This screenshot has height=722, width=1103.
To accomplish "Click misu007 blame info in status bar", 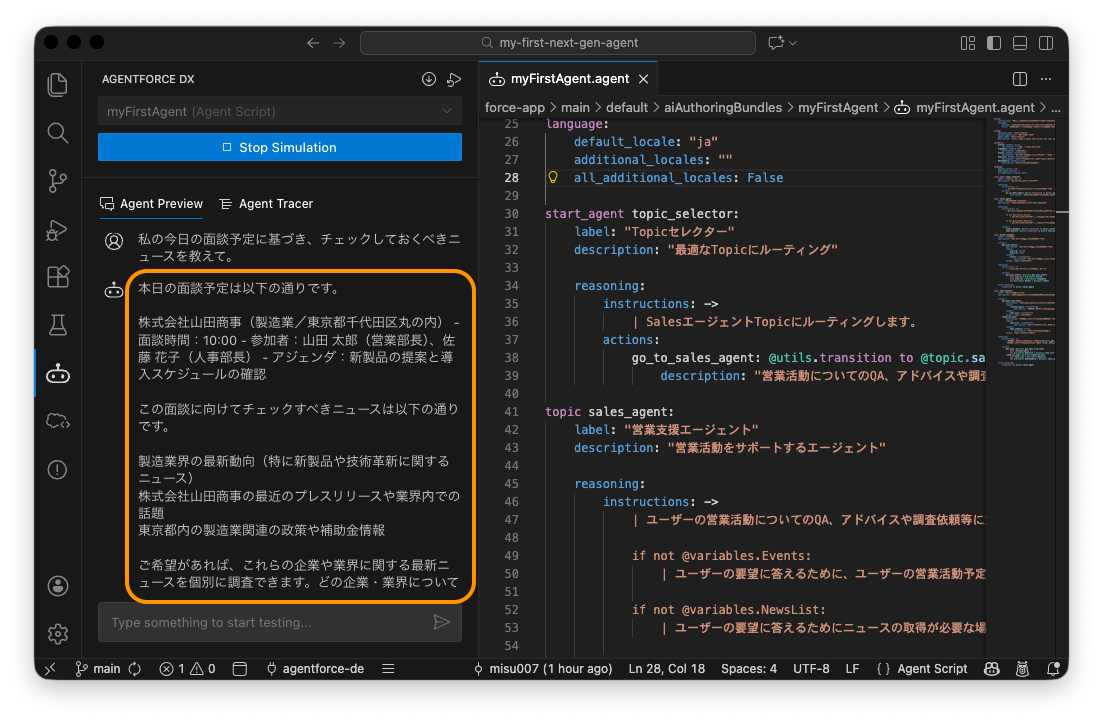I will tap(543, 669).
